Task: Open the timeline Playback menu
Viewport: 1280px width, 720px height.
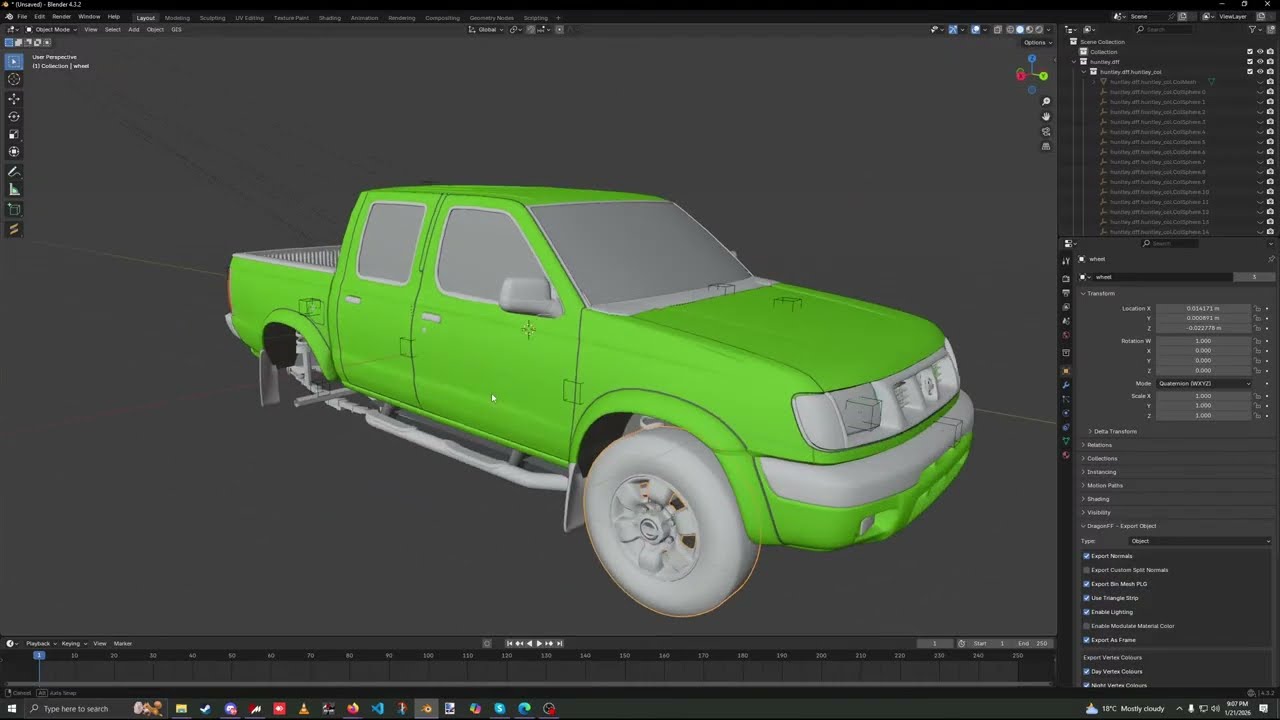Action: pos(39,643)
